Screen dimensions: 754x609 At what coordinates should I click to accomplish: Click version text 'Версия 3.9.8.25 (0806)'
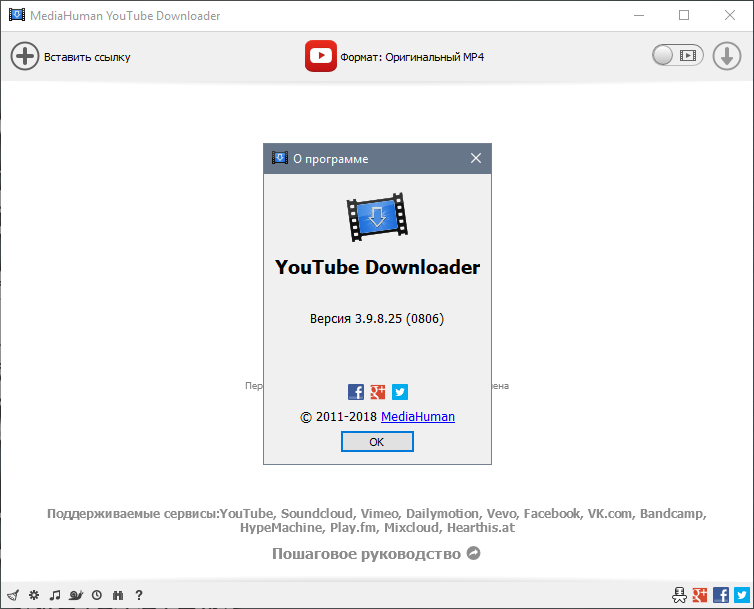coord(377,318)
